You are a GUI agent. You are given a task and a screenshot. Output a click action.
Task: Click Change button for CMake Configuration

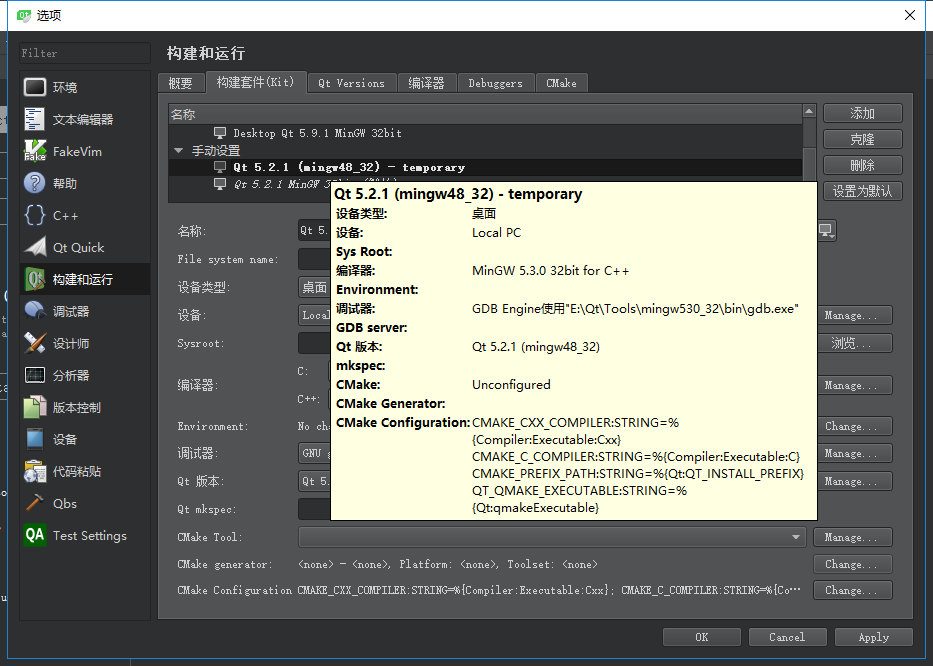pyautogui.click(x=853, y=590)
